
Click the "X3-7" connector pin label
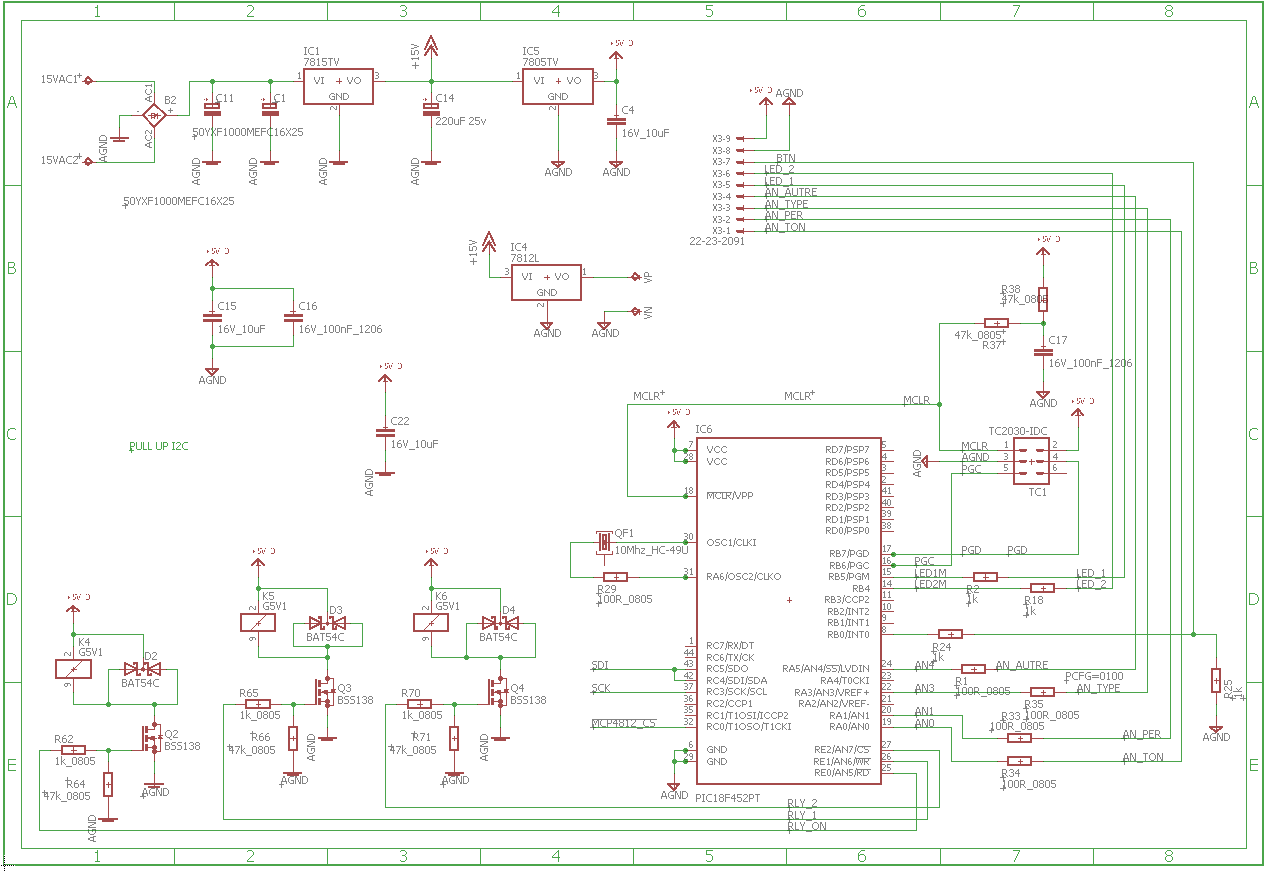(721, 161)
